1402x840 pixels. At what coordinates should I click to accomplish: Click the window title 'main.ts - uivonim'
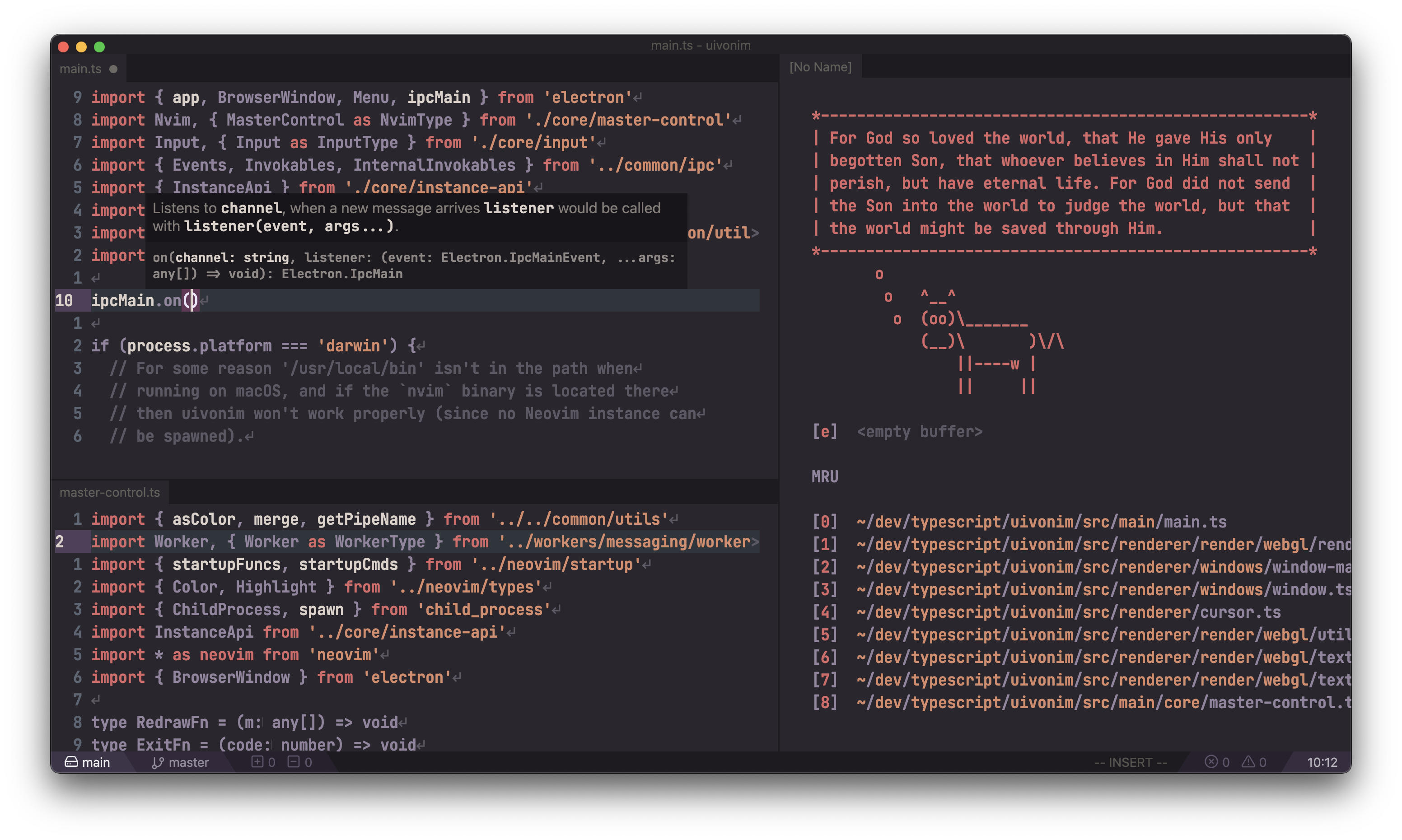[x=700, y=45]
